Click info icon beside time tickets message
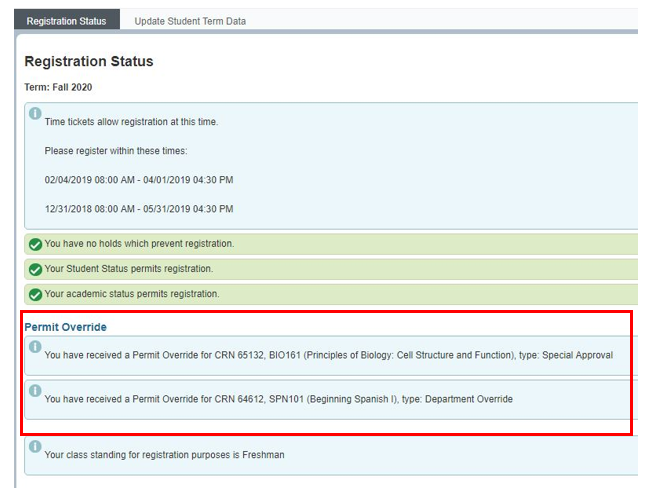647x494 pixels. tap(35, 113)
